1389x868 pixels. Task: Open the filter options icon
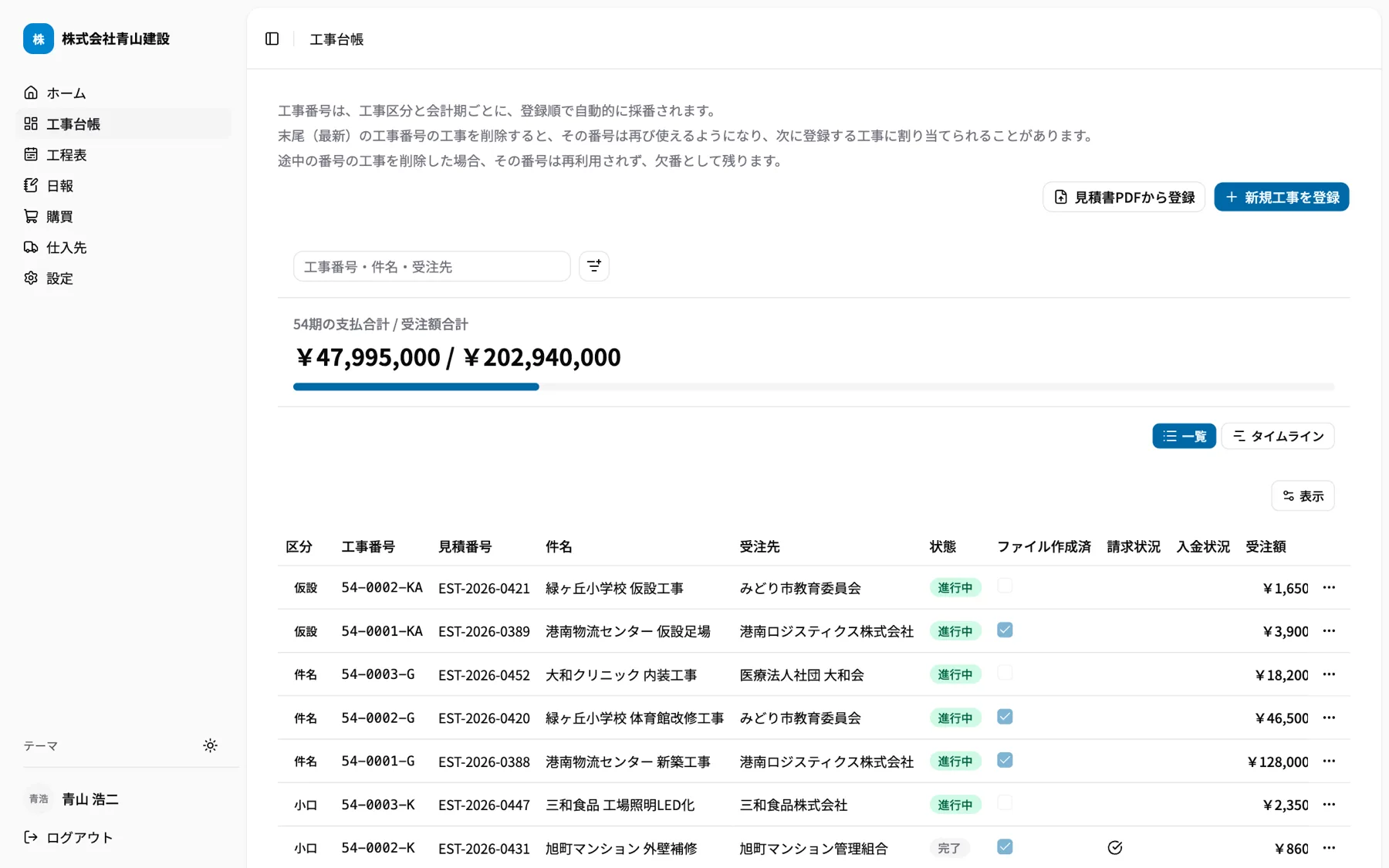594,266
